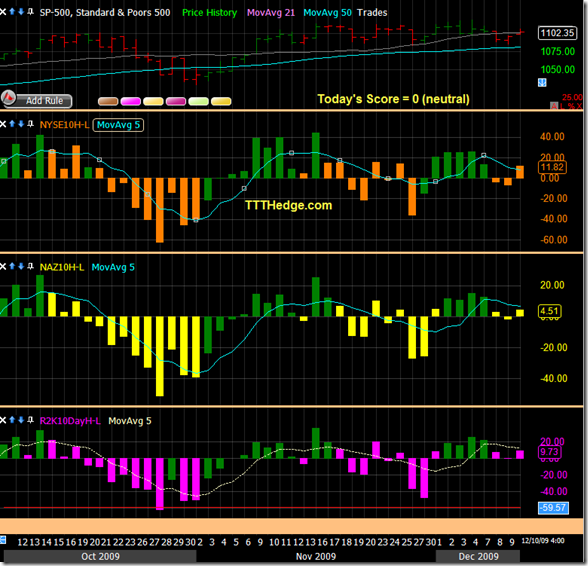588x566 pixels.
Task: Select the dark pink rule pill
Action: click(176, 101)
